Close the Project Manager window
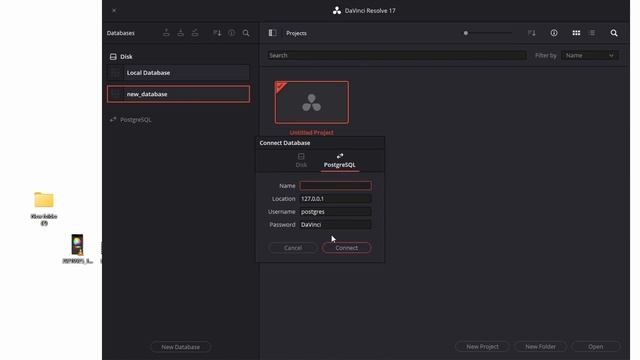Image resolution: width=640 pixels, height=360 pixels. coord(114,11)
